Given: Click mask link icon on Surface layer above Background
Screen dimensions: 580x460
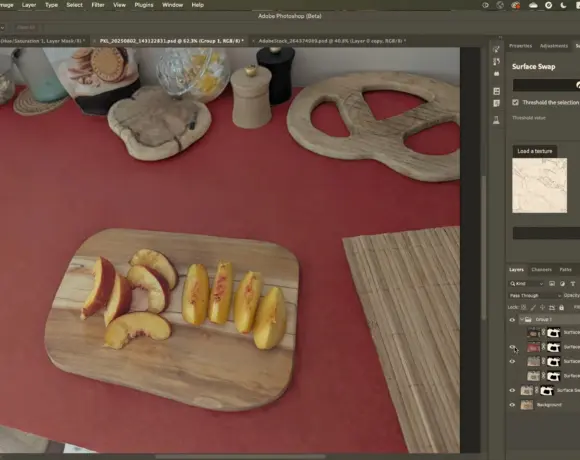Looking at the screenshot, I should [536, 390].
